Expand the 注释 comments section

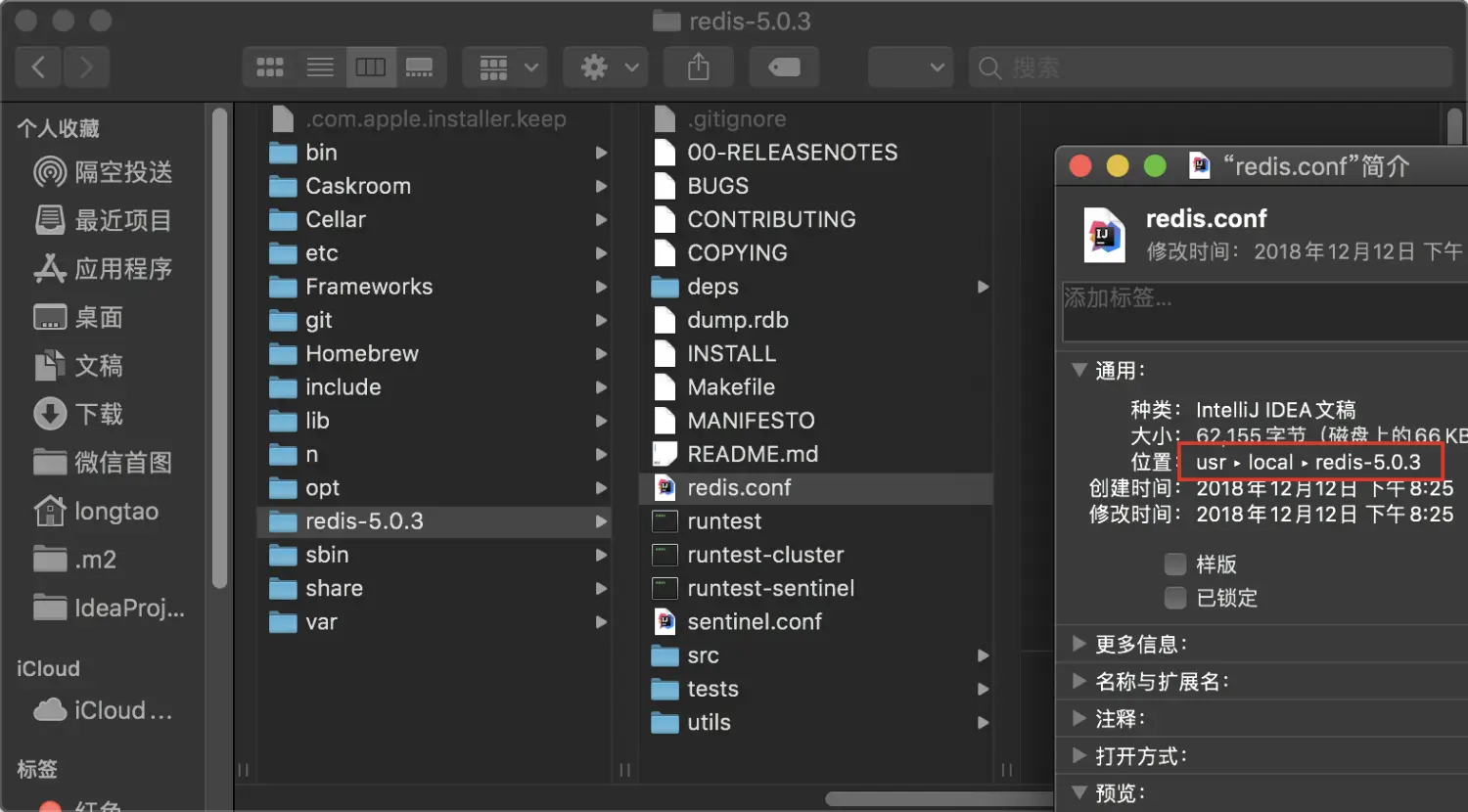coord(1079,718)
